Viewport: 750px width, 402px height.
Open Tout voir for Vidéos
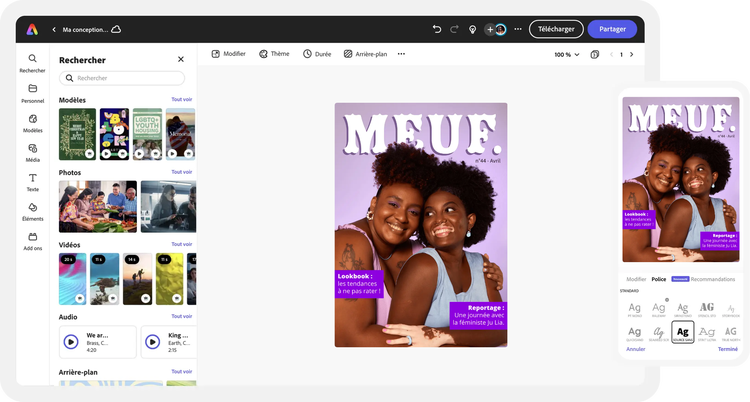182,244
